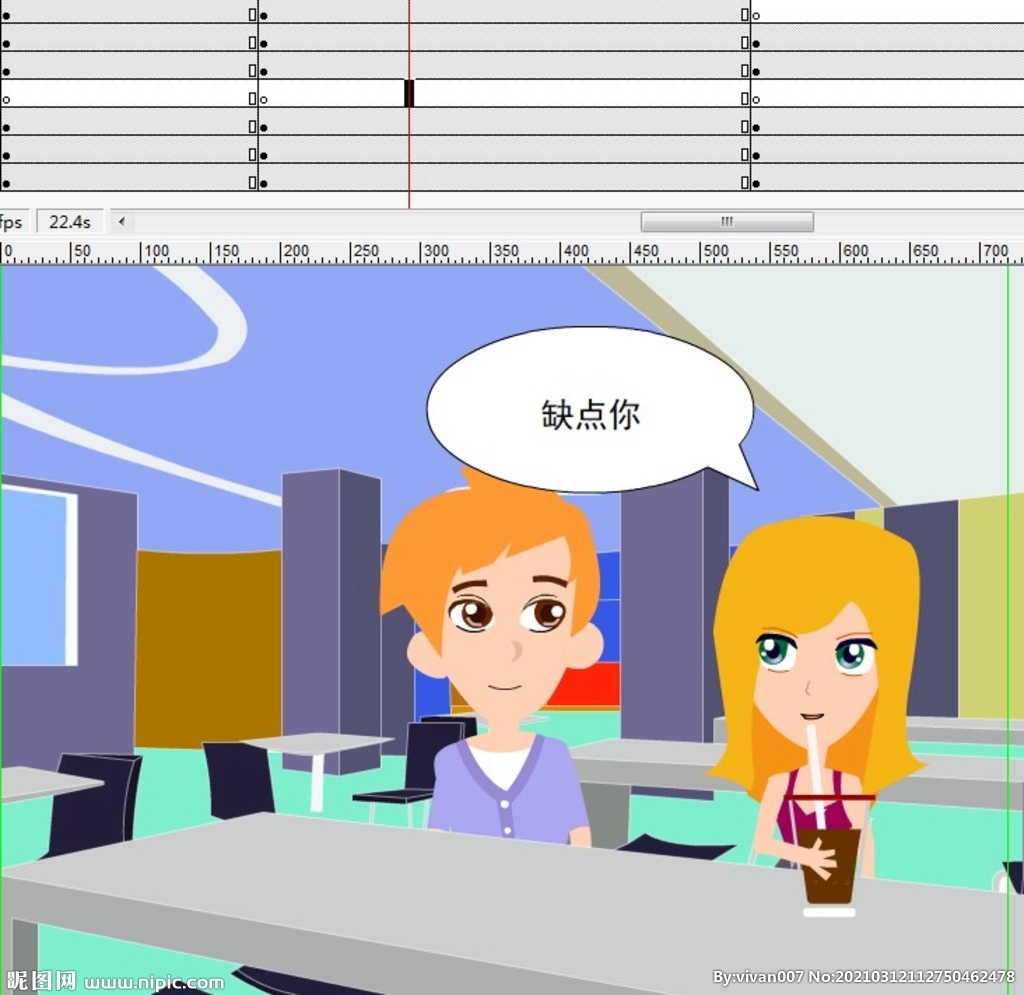The image size is (1024, 995).
Task: Click the horizontal timeline scrollbar thumb
Action: [x=727, y=222]
